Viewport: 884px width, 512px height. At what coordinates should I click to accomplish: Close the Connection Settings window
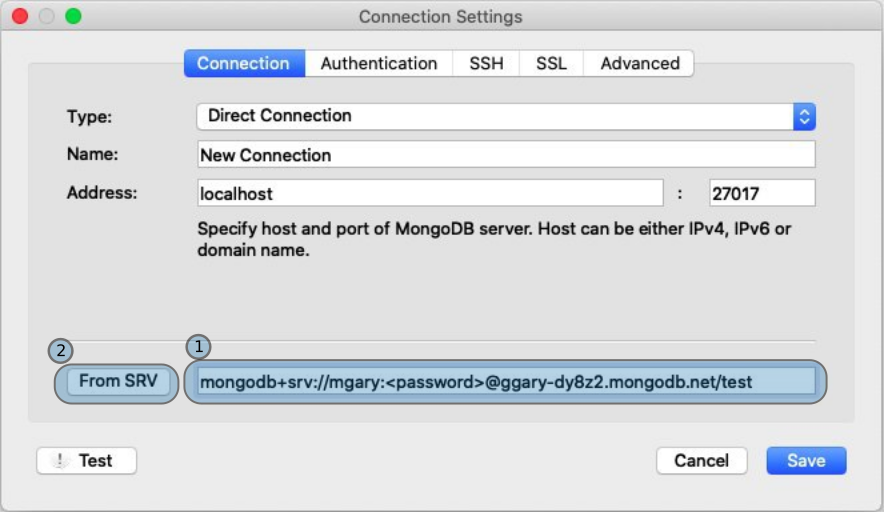20,16
